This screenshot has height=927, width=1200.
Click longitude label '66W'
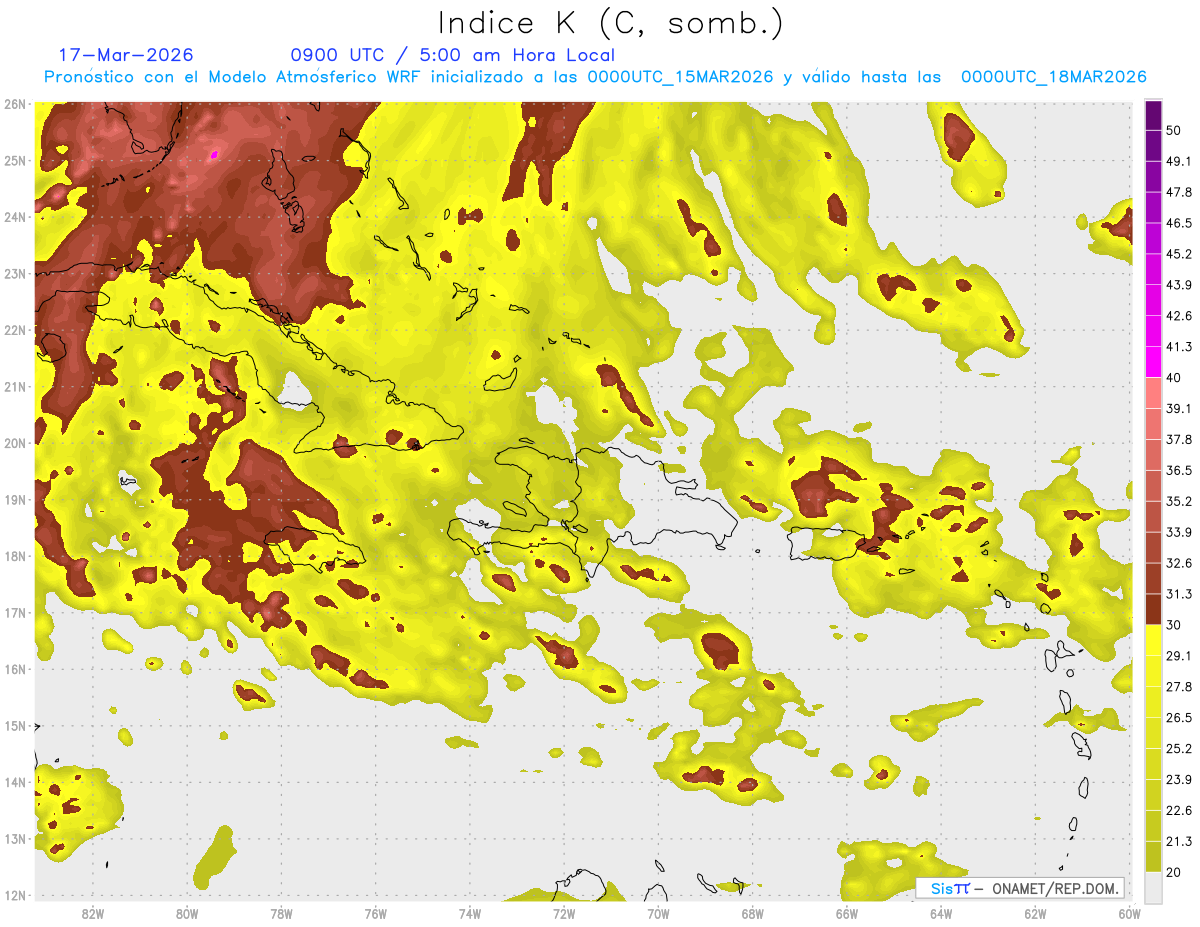846,913
